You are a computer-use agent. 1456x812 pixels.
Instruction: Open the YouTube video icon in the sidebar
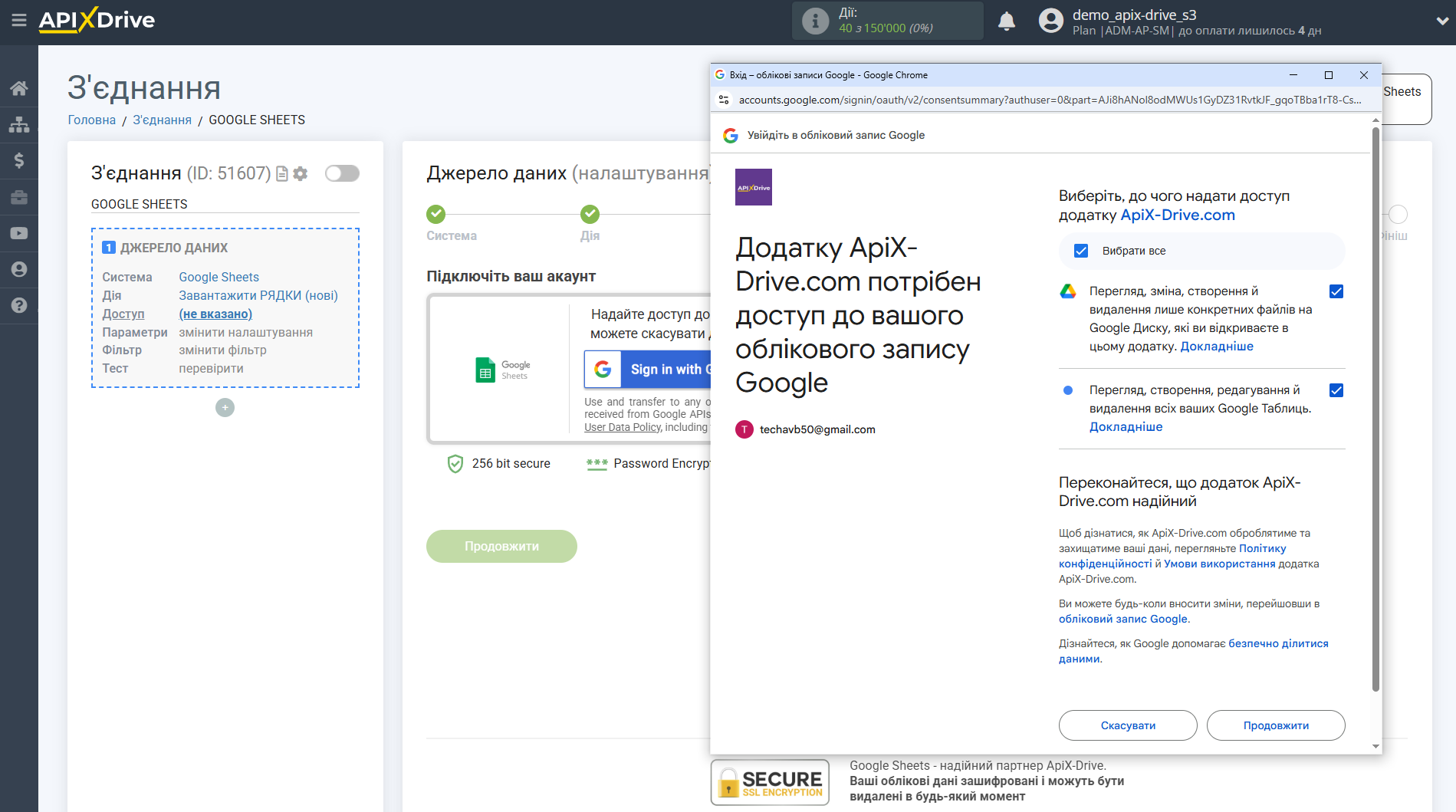coord(19,233)
